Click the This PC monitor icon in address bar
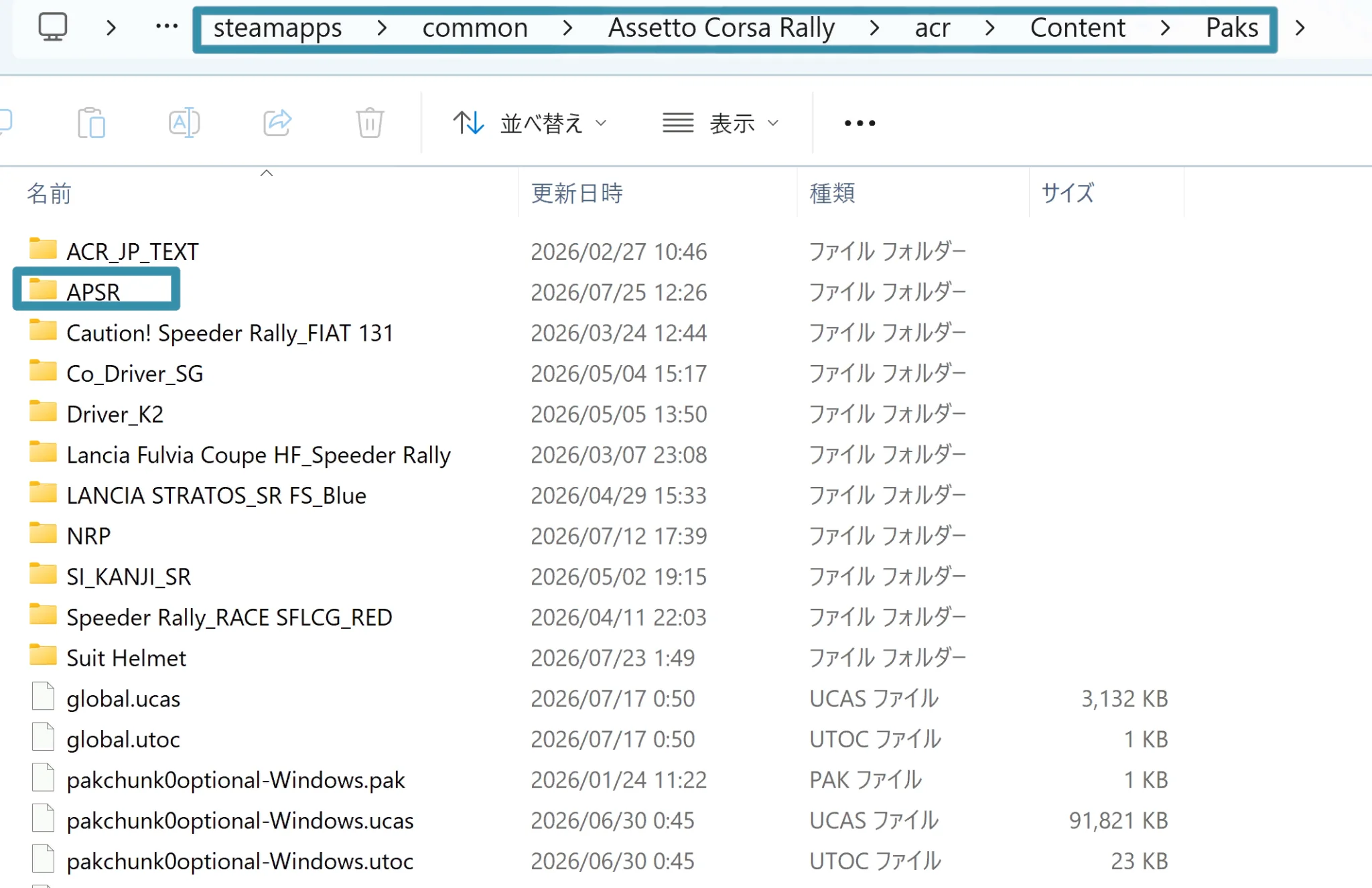Screen dimensions: 1372x888 (52, 27)
